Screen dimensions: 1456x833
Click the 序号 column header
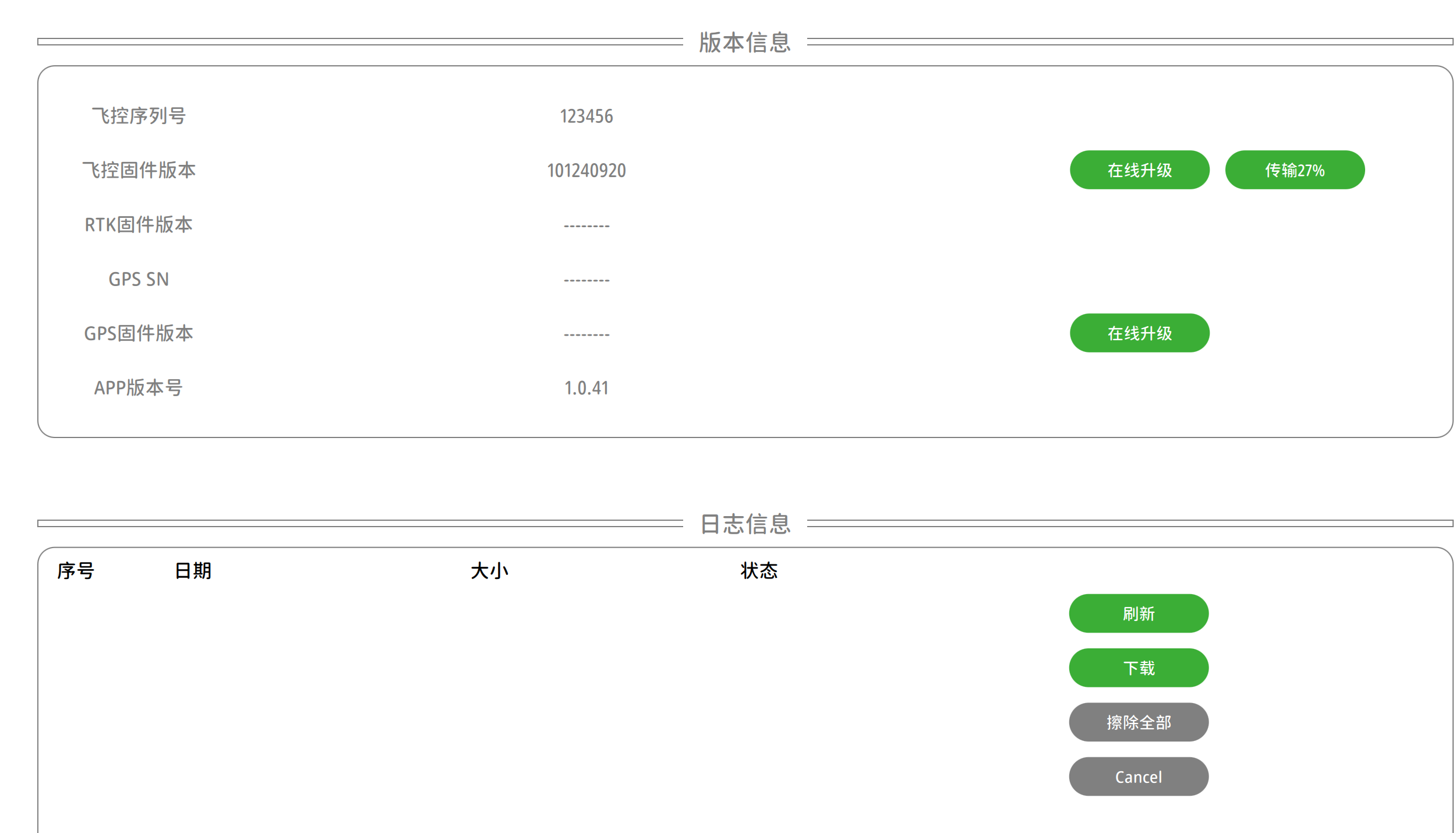click(x=76, y=571)
